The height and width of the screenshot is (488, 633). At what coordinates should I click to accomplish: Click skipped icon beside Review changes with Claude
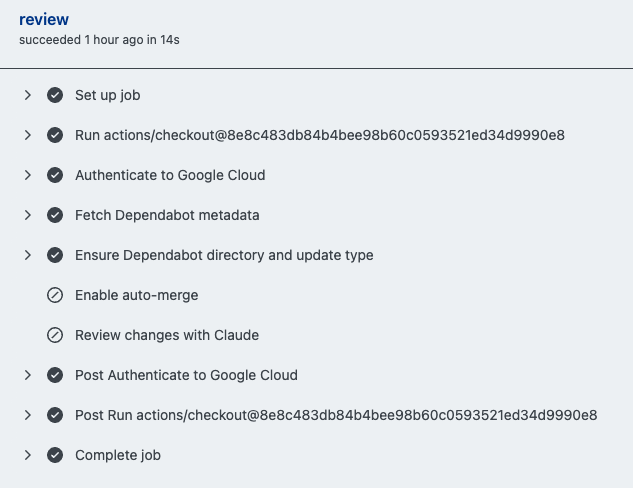click(55, 335)
